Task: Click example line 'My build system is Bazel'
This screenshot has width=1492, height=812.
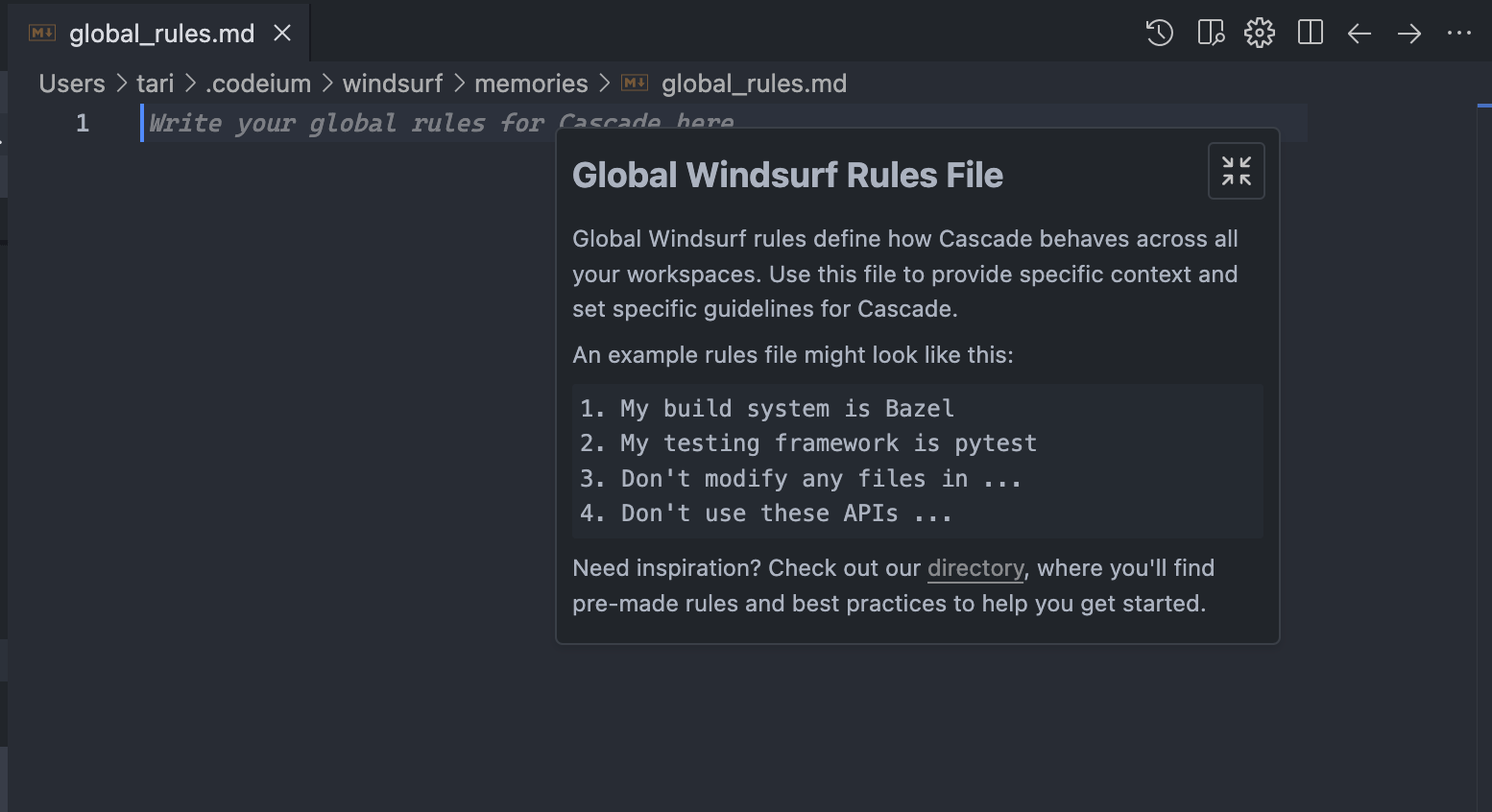Action: click(767, 409)
